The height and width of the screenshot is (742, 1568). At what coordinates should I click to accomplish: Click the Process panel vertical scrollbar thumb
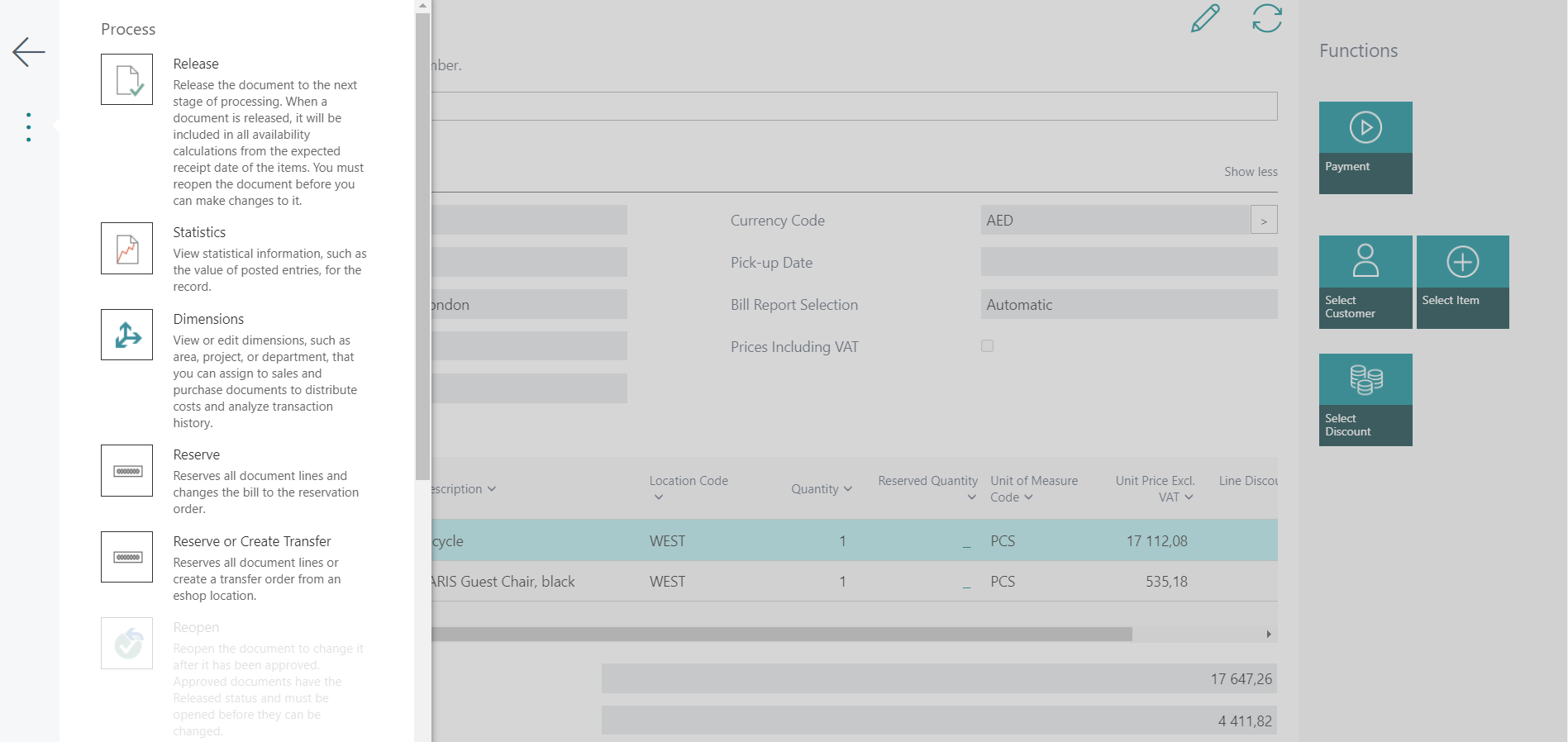pyautogui.click(x=422, y=245)
